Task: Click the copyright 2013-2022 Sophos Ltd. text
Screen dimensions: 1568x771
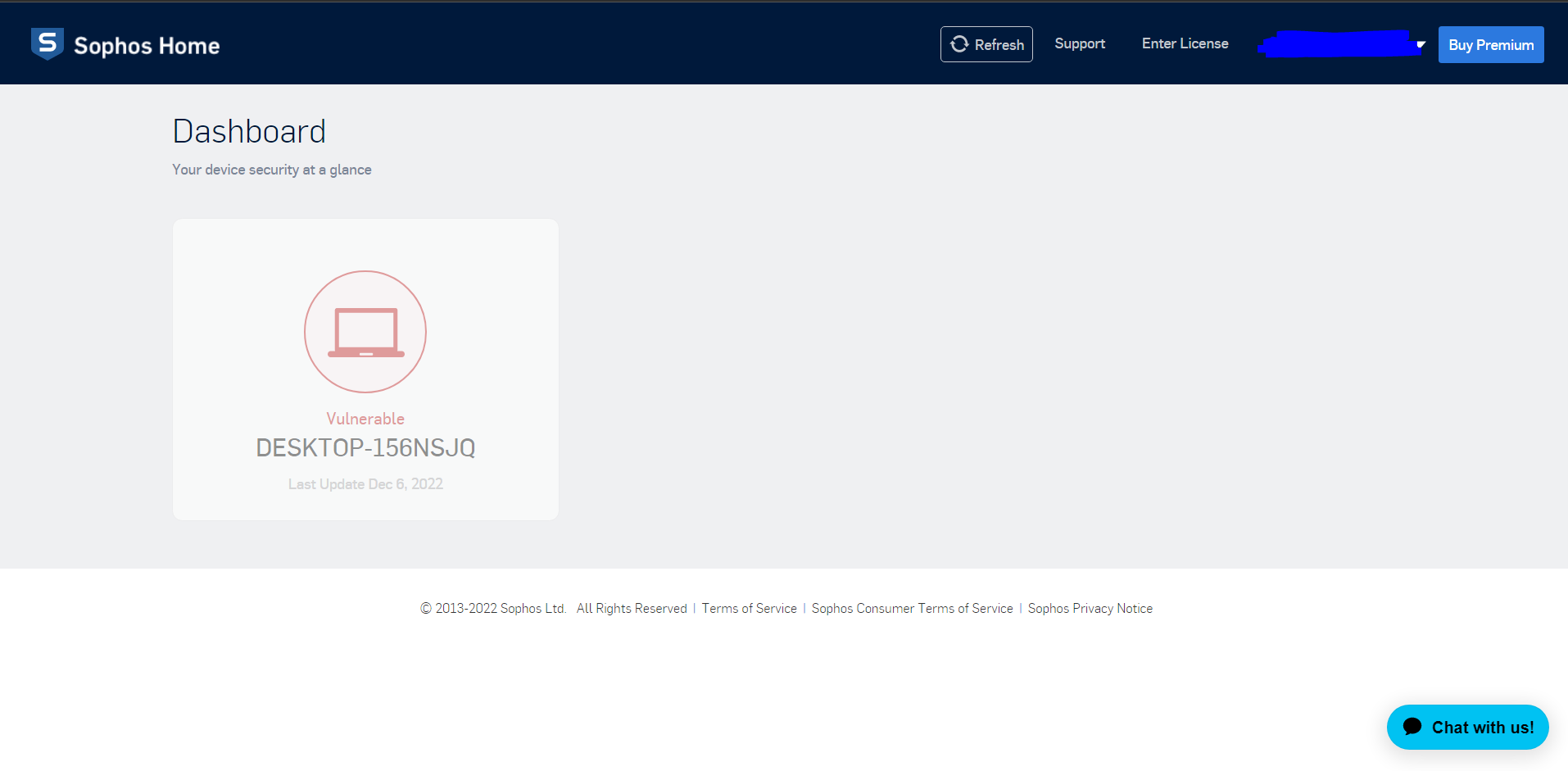Action: coord(493,608)
